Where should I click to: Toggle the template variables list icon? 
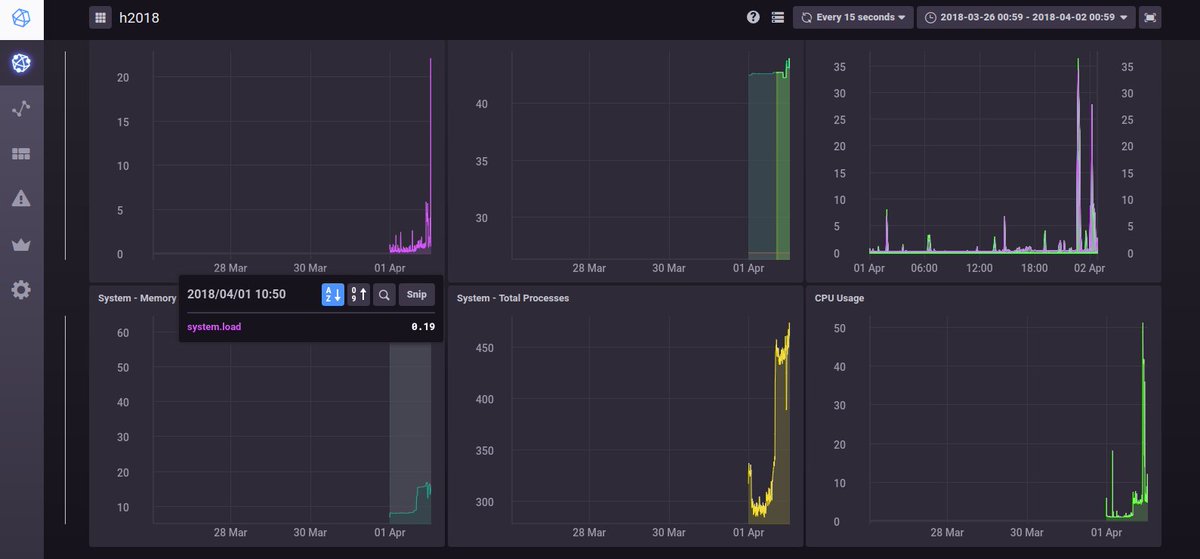pyautogui.click(x=778, y=17)
